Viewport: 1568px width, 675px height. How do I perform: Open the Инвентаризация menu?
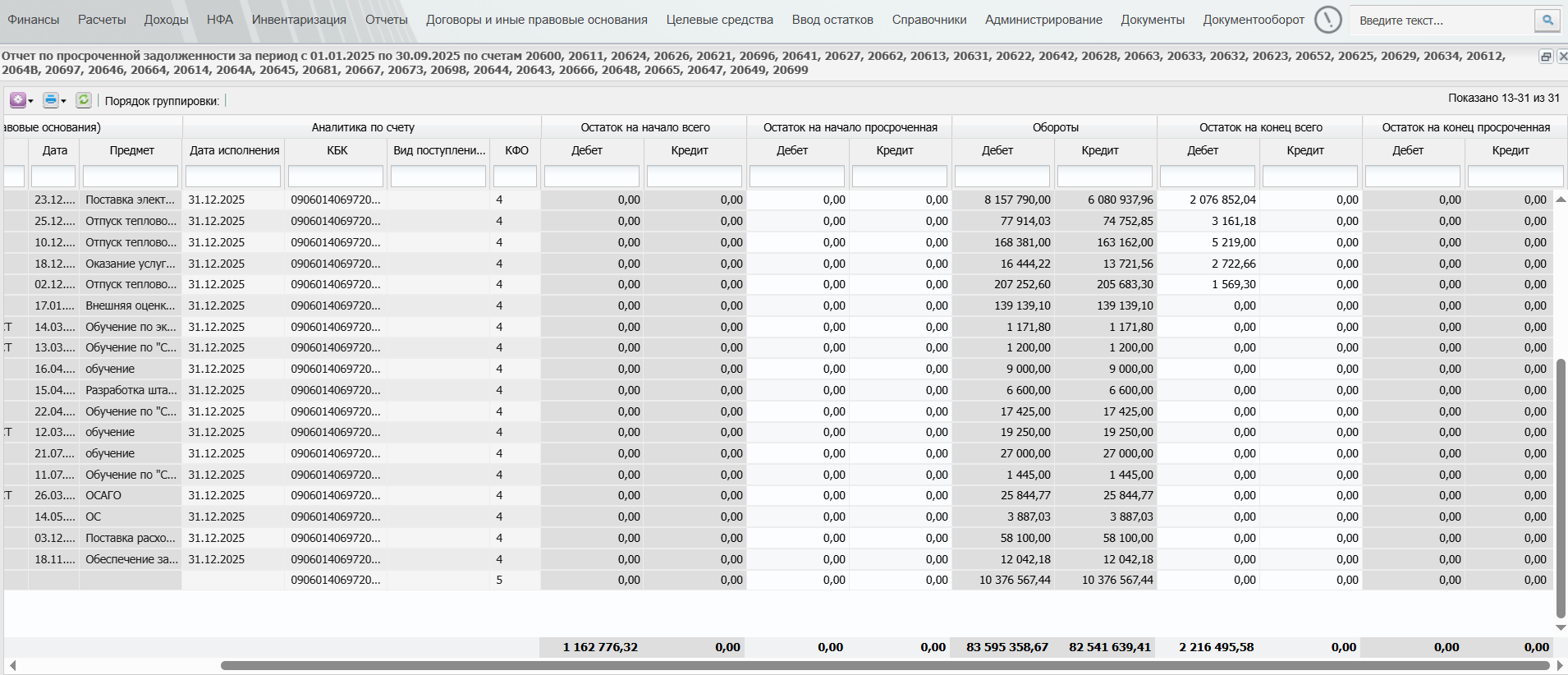tap(299, 20)
